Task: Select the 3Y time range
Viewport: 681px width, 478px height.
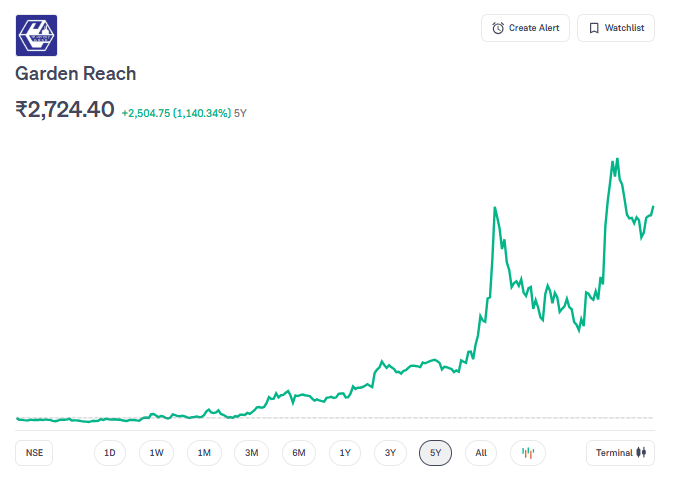Action: tap(391, 453)
